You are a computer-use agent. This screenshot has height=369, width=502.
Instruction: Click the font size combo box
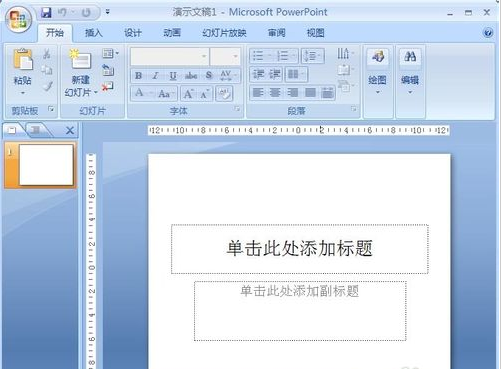pos(225,56)
